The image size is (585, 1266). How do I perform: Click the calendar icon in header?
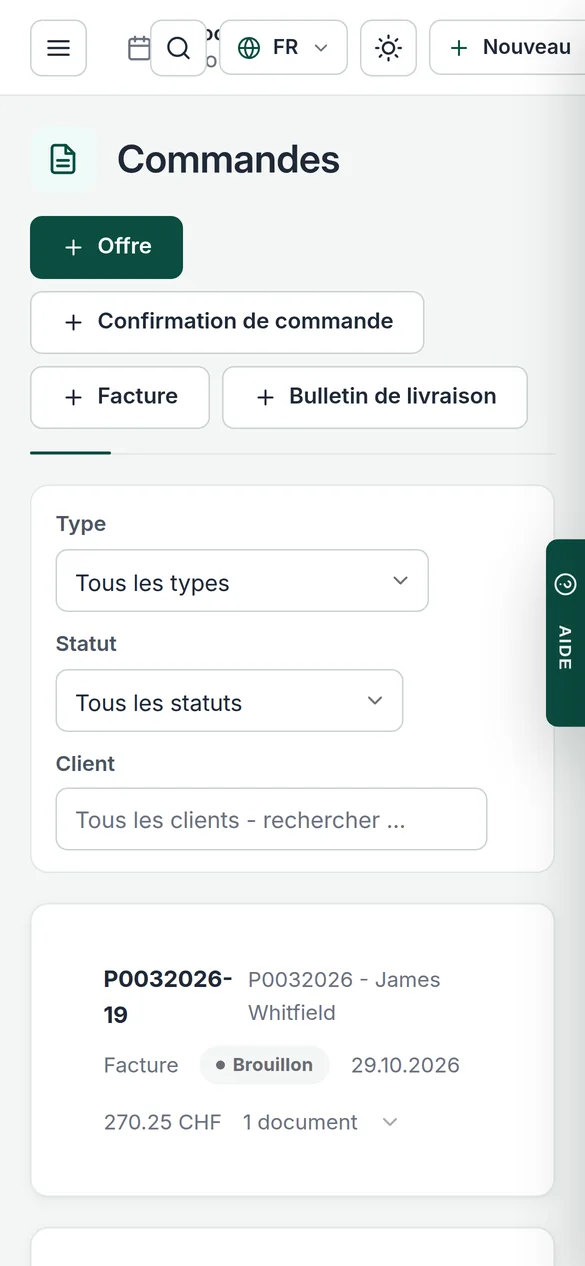coord(139,48)
